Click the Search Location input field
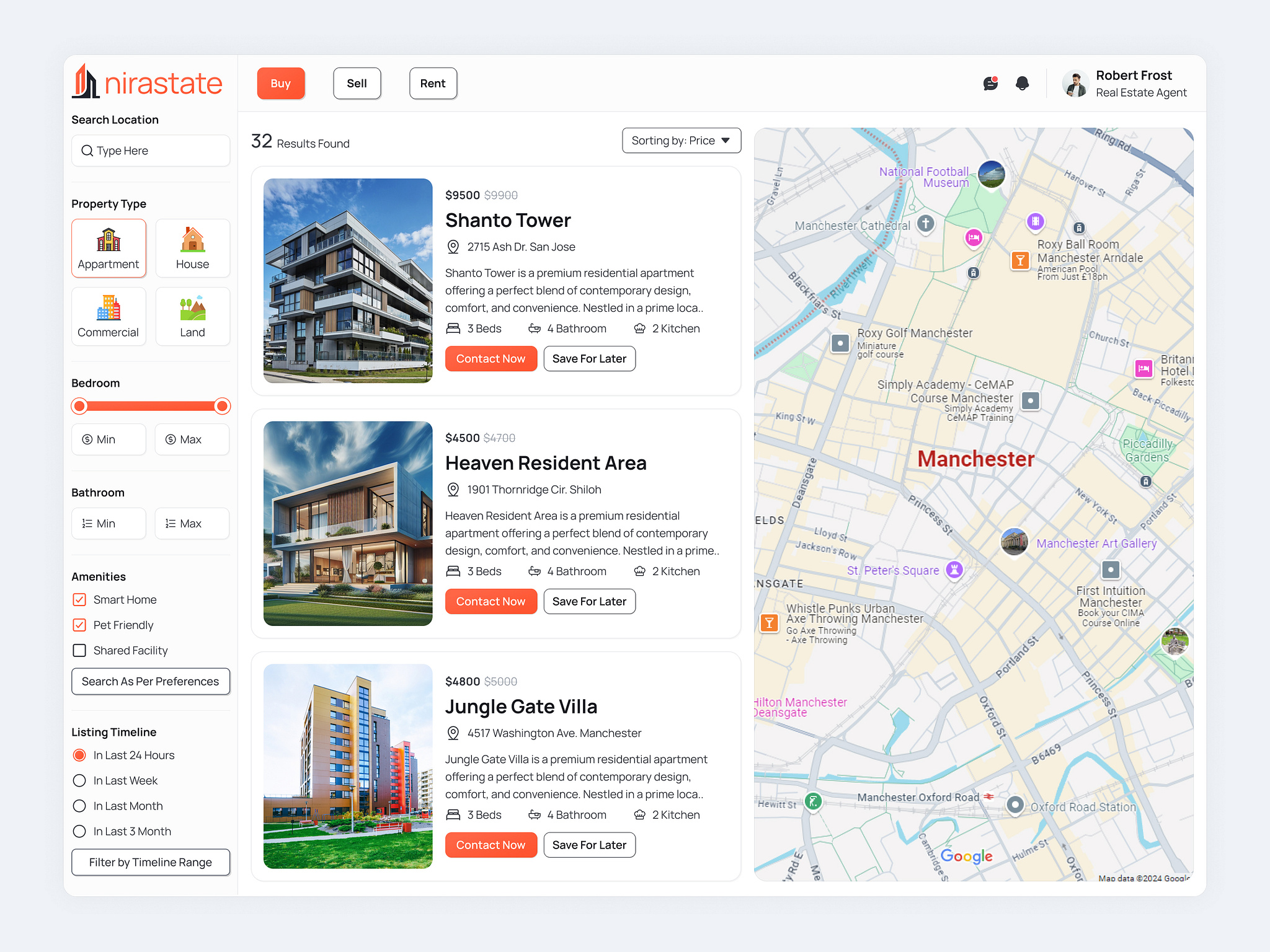The image size is (1270, 952). pyautogui.click(x=150, y=151)
